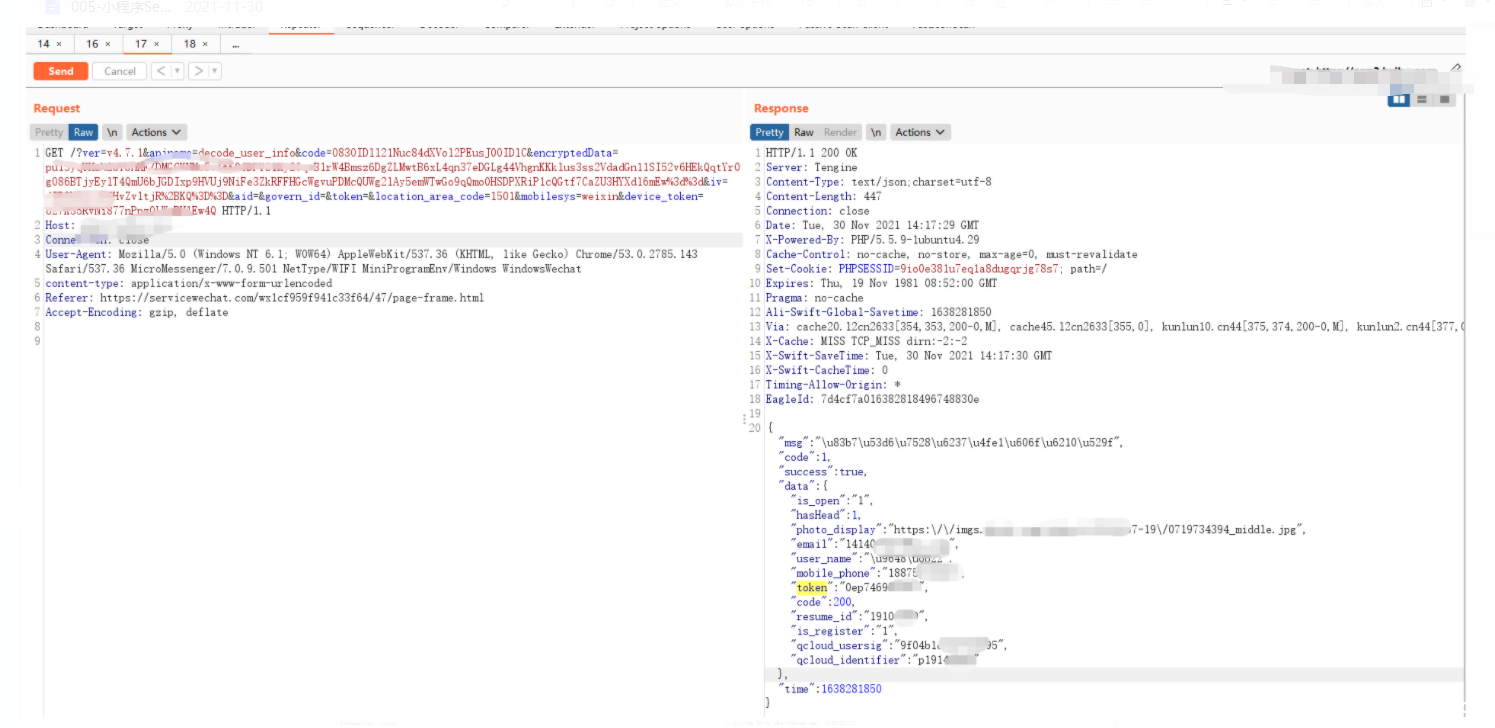1495x728 pixels.
Task: Close Repeater tab 16
Action: 108,44
